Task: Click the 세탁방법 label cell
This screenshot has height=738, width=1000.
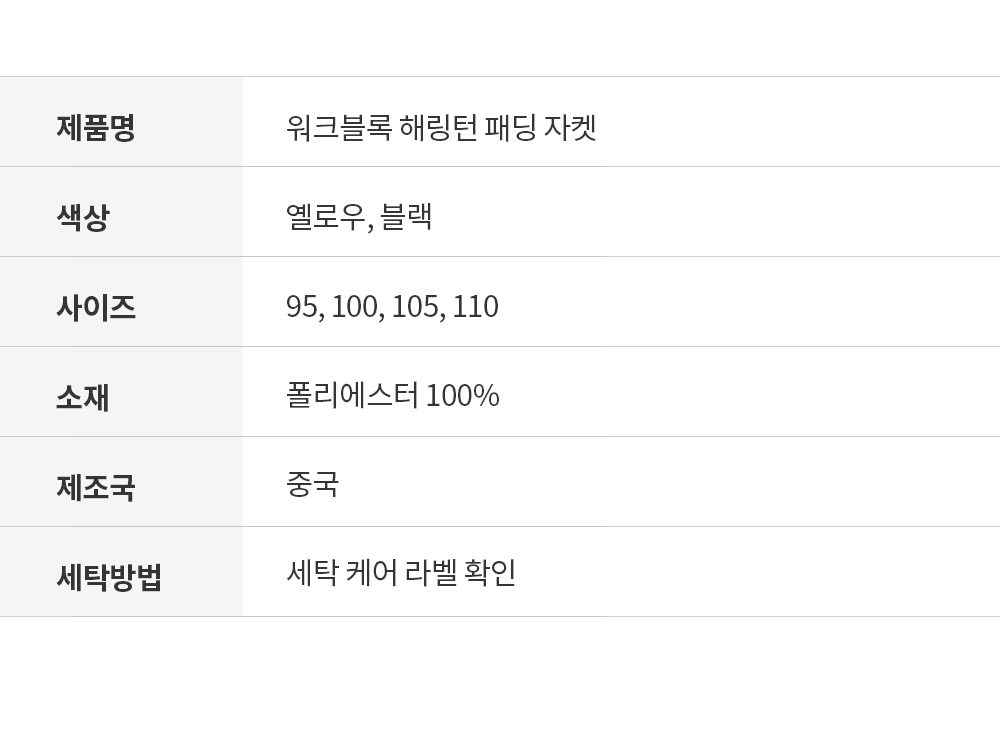Action: click(121, 572)
